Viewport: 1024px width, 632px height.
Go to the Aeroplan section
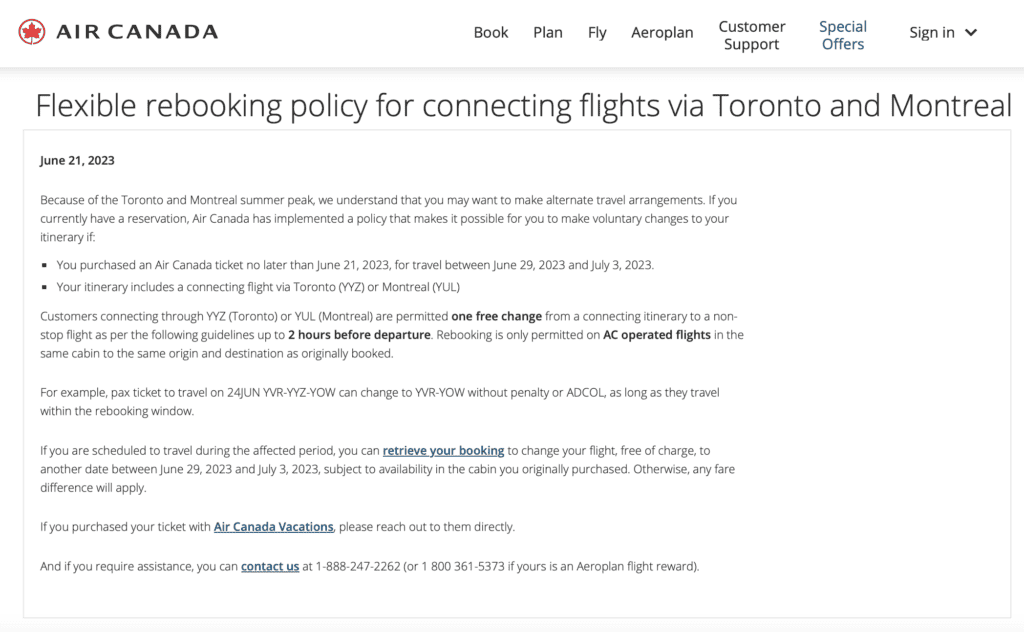[662, 32]
